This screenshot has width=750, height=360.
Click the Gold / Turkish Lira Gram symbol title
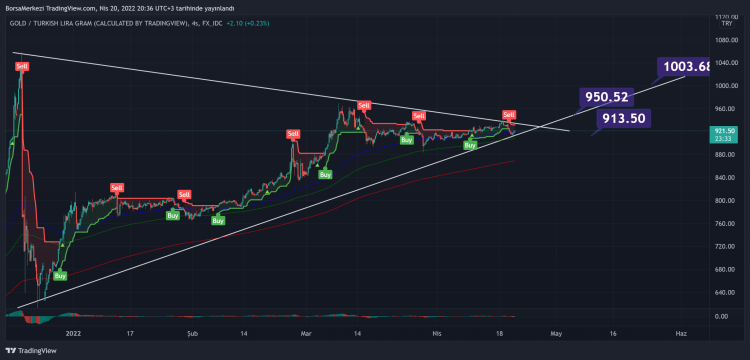[98, 23]
